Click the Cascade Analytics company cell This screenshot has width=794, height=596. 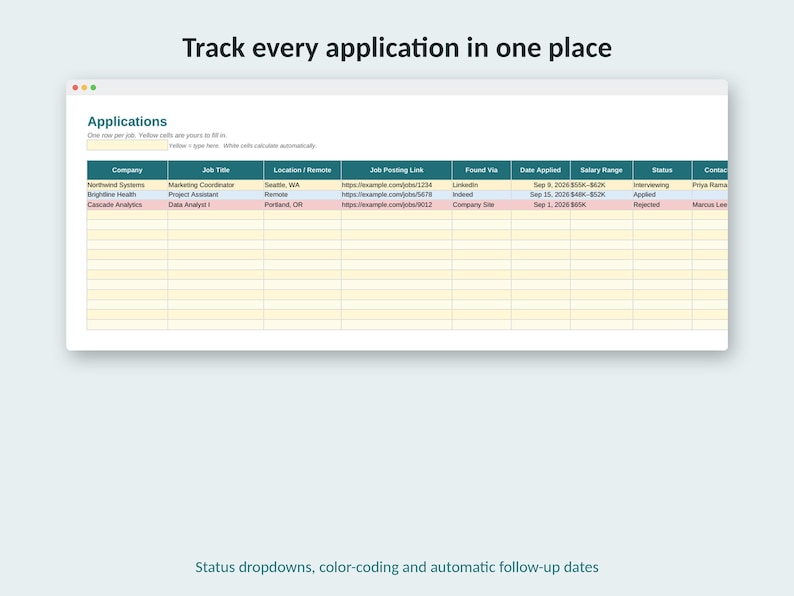tap(127, 205)
